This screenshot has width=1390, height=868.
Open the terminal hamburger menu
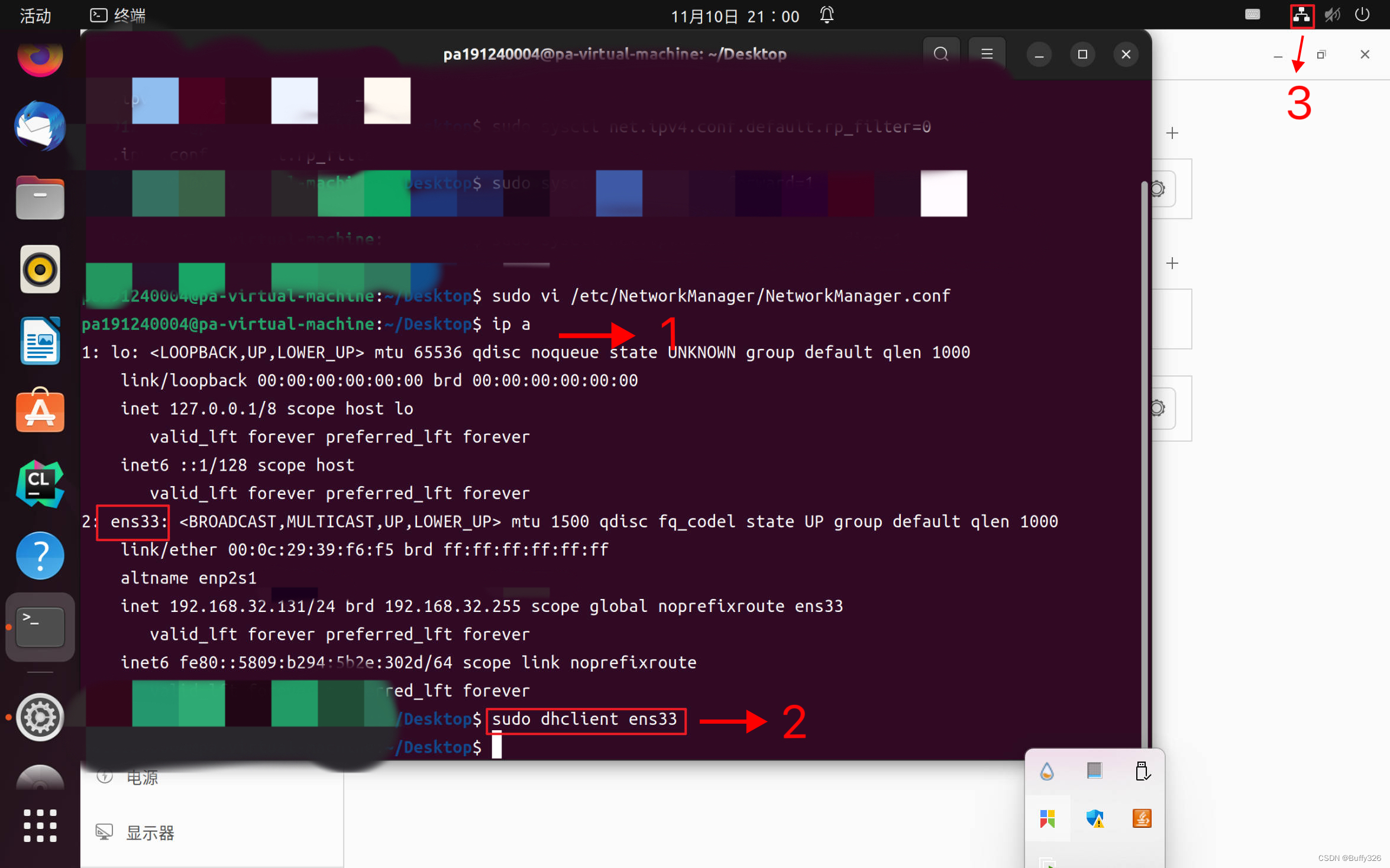pyautogui.click(x=986, y=54)
